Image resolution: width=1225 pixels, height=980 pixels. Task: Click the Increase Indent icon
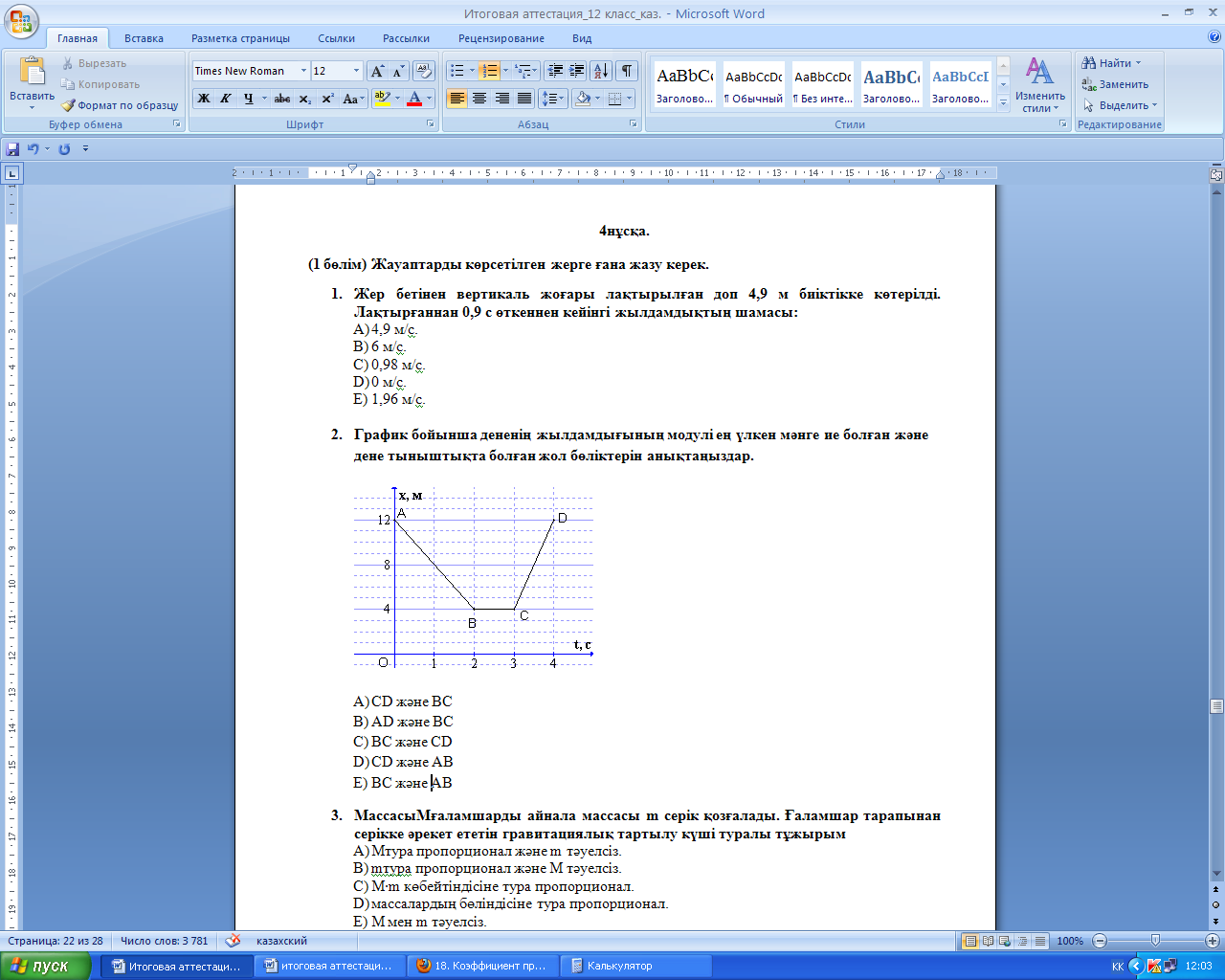point(577,71)
